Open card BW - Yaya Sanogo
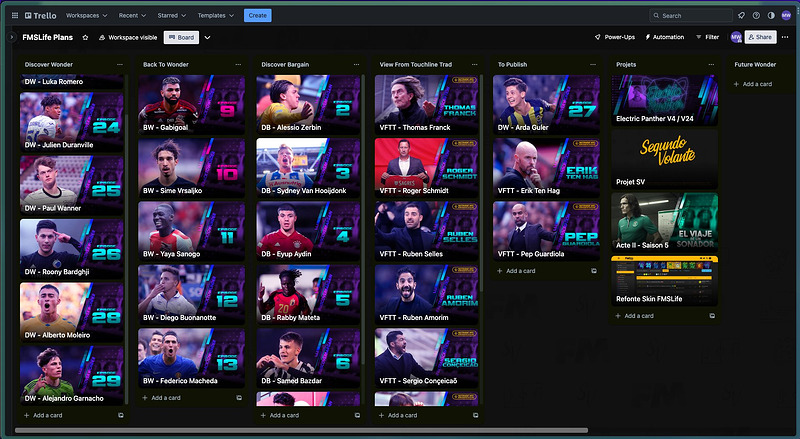Screen dimensions: 800x439 tap(191, 231)
